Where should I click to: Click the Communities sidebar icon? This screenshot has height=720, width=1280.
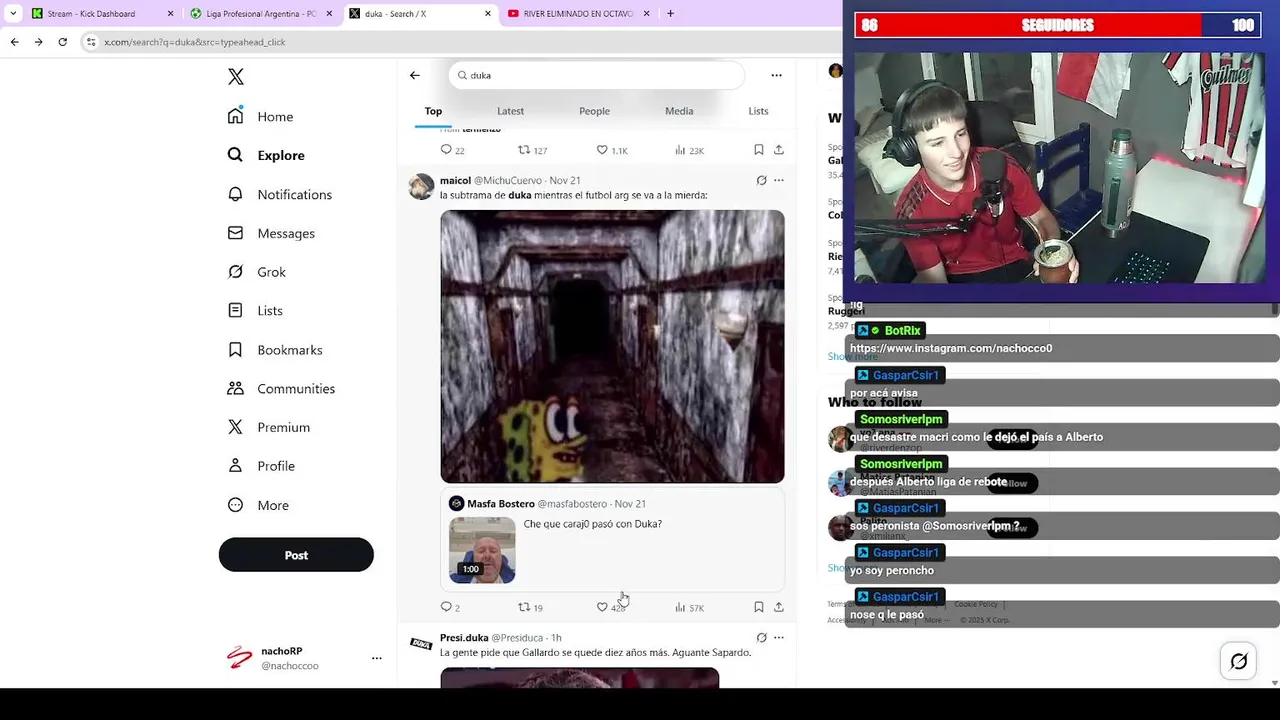(x=235, y=388)
